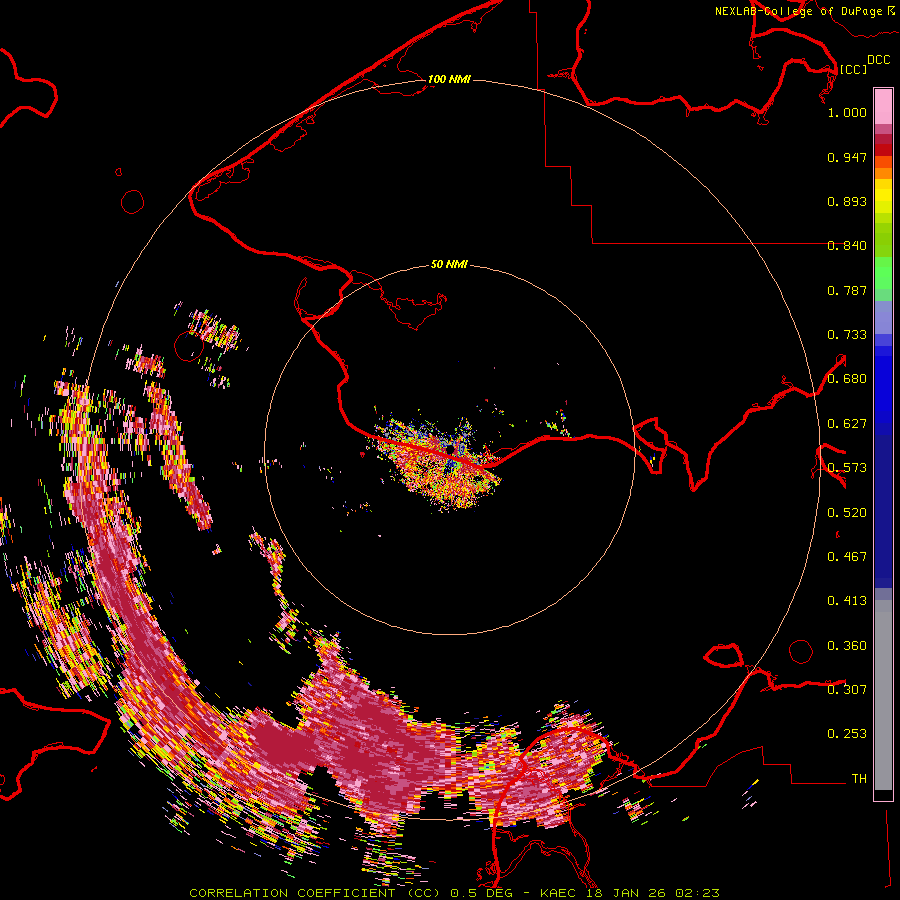Image resolution: width=900 pixels, height=900 pixels.
Task: Click the DCC label above the color scale
Action: tap(878, 60)
